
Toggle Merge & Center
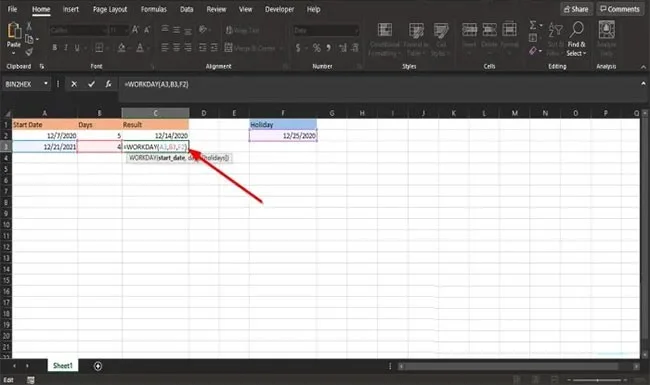click(x=250, y=48)
